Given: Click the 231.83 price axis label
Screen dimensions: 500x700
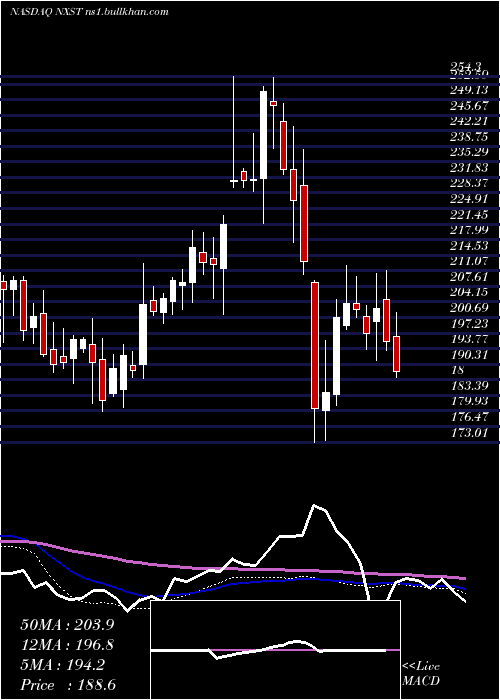Looking at the screenshot, I should point(468,168).
